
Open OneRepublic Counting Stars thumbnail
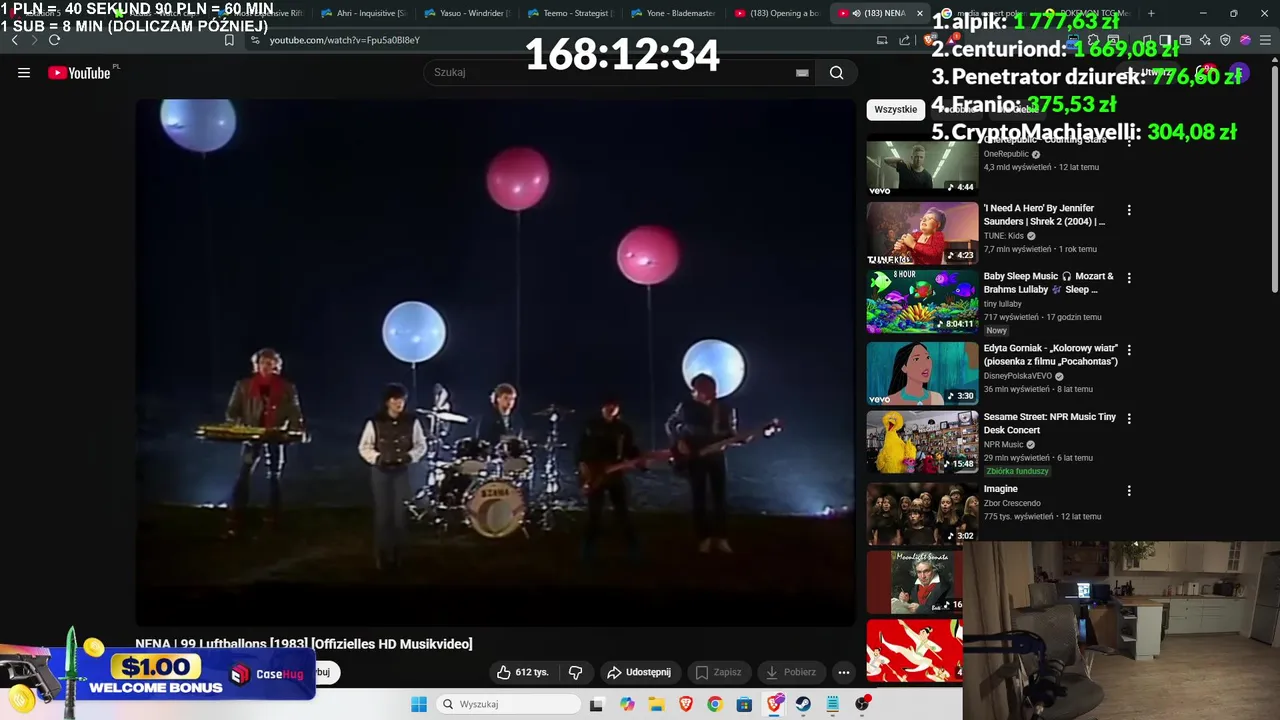coord(922,166)
